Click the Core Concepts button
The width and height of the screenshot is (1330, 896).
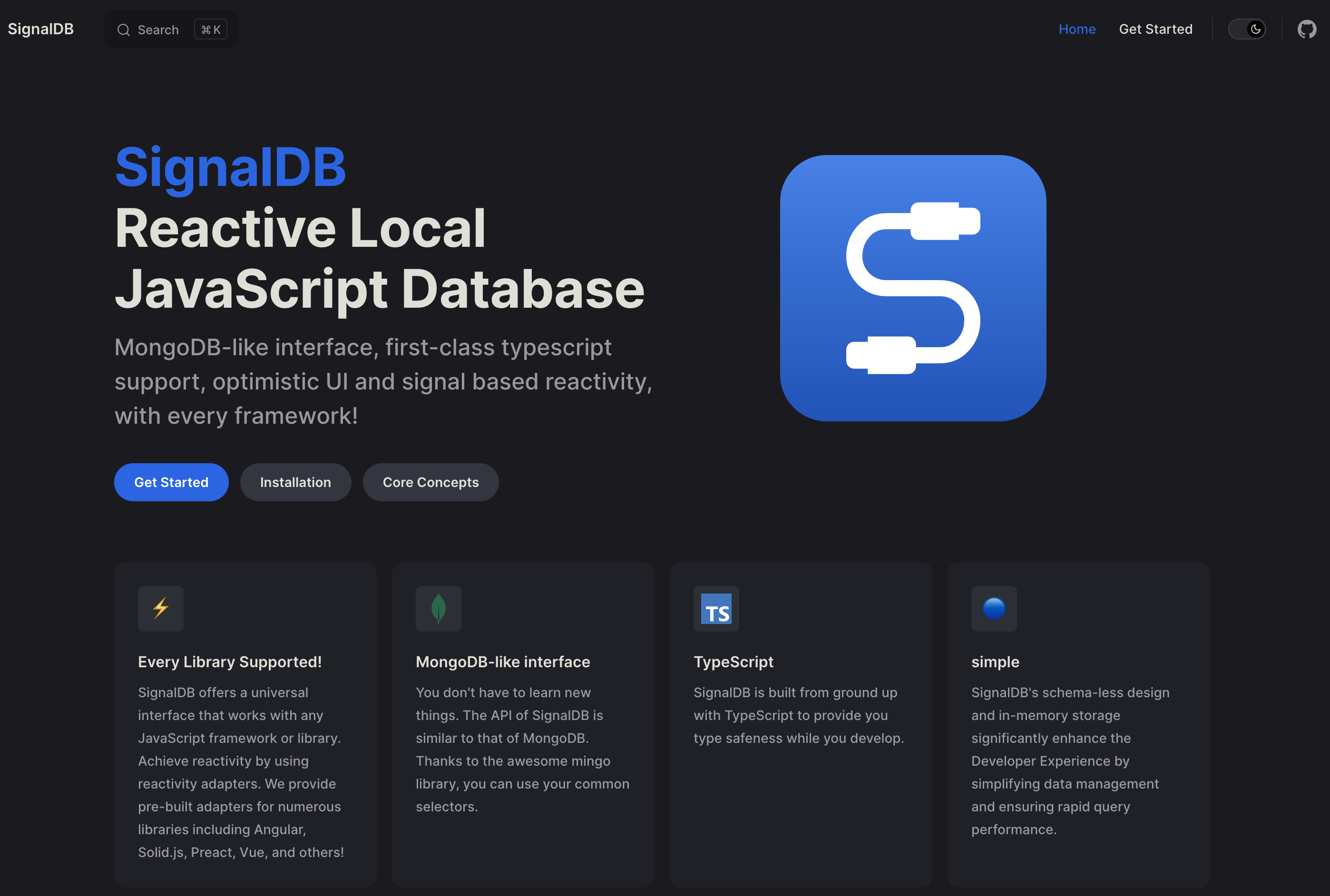point(431,482)
